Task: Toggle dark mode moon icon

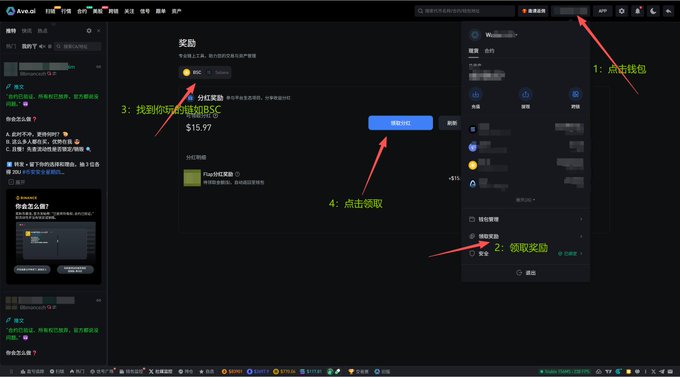Action: (653, 11)
